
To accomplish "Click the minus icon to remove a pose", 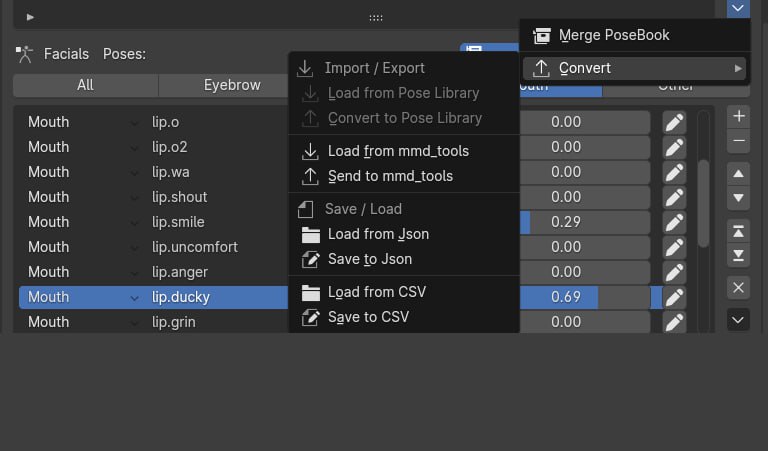I will tap(739, 141).
